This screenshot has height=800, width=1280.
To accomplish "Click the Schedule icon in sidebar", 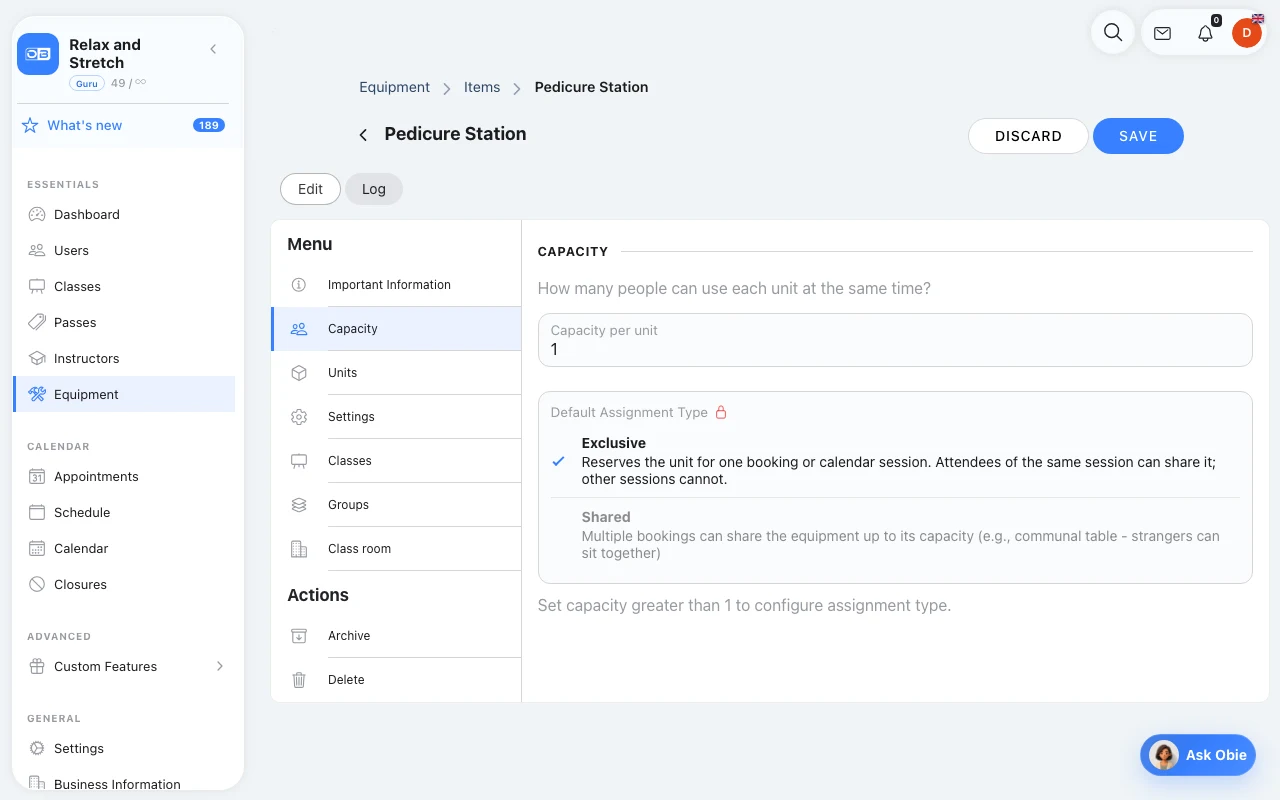I will (x=37, y=512).
